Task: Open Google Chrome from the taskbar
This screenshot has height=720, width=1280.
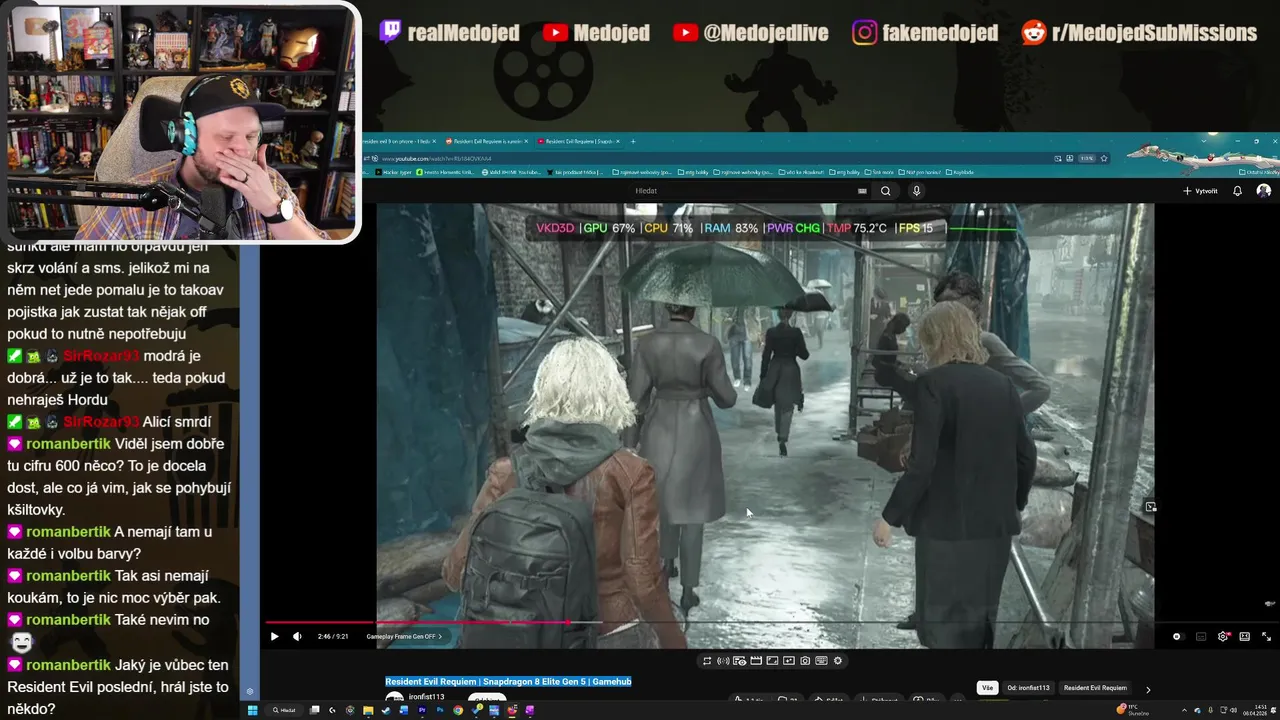Action: (458, 710)
